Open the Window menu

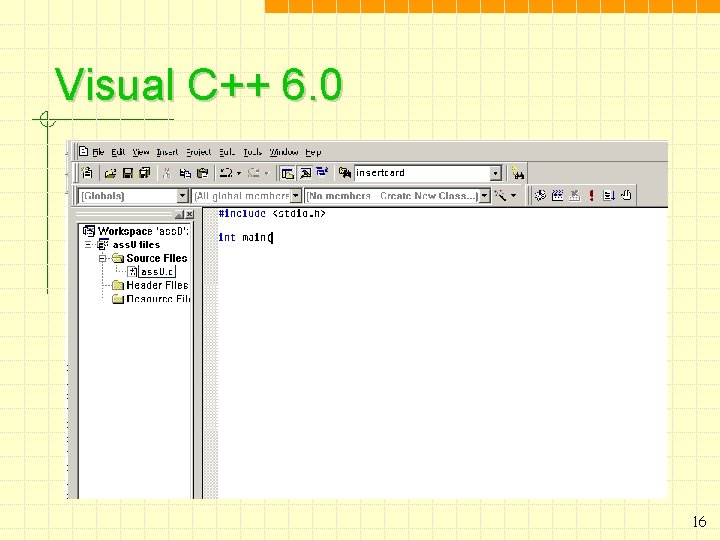click(x=284, y=152)
